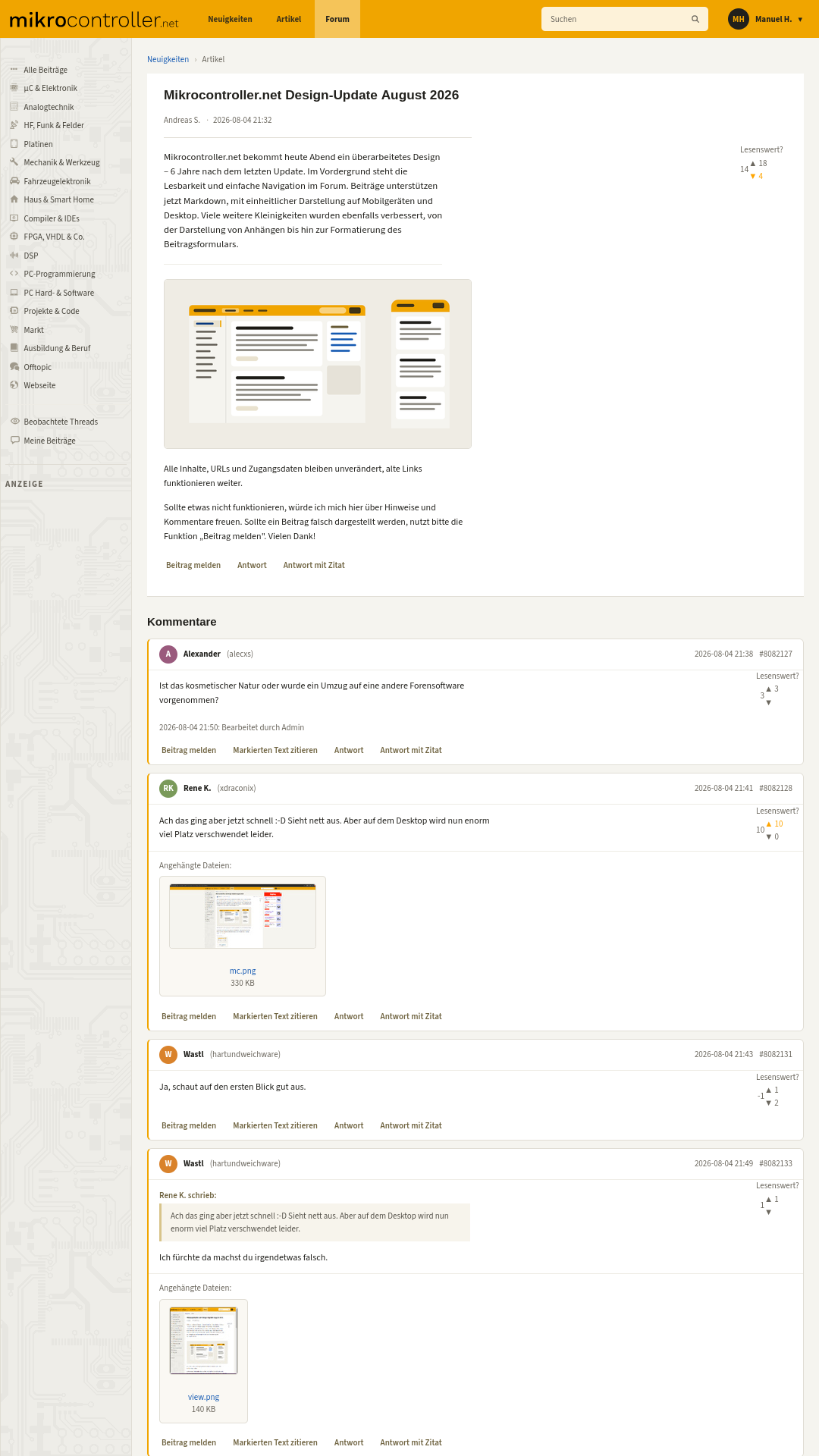The image size is (819, 1456).
Task: Click the Markt shopping cart icon
Action: [14, 330]
